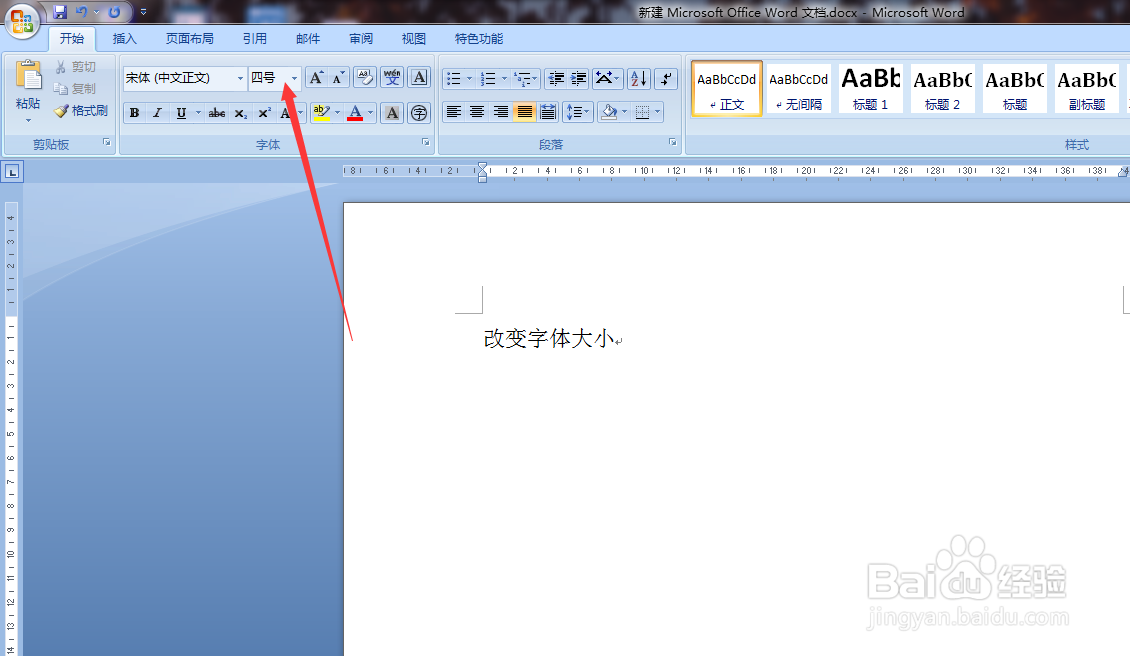Screen dimensions: 1130x656
Task: Switch to the 页面布局 ribbon tab
Action: [189, 38]
